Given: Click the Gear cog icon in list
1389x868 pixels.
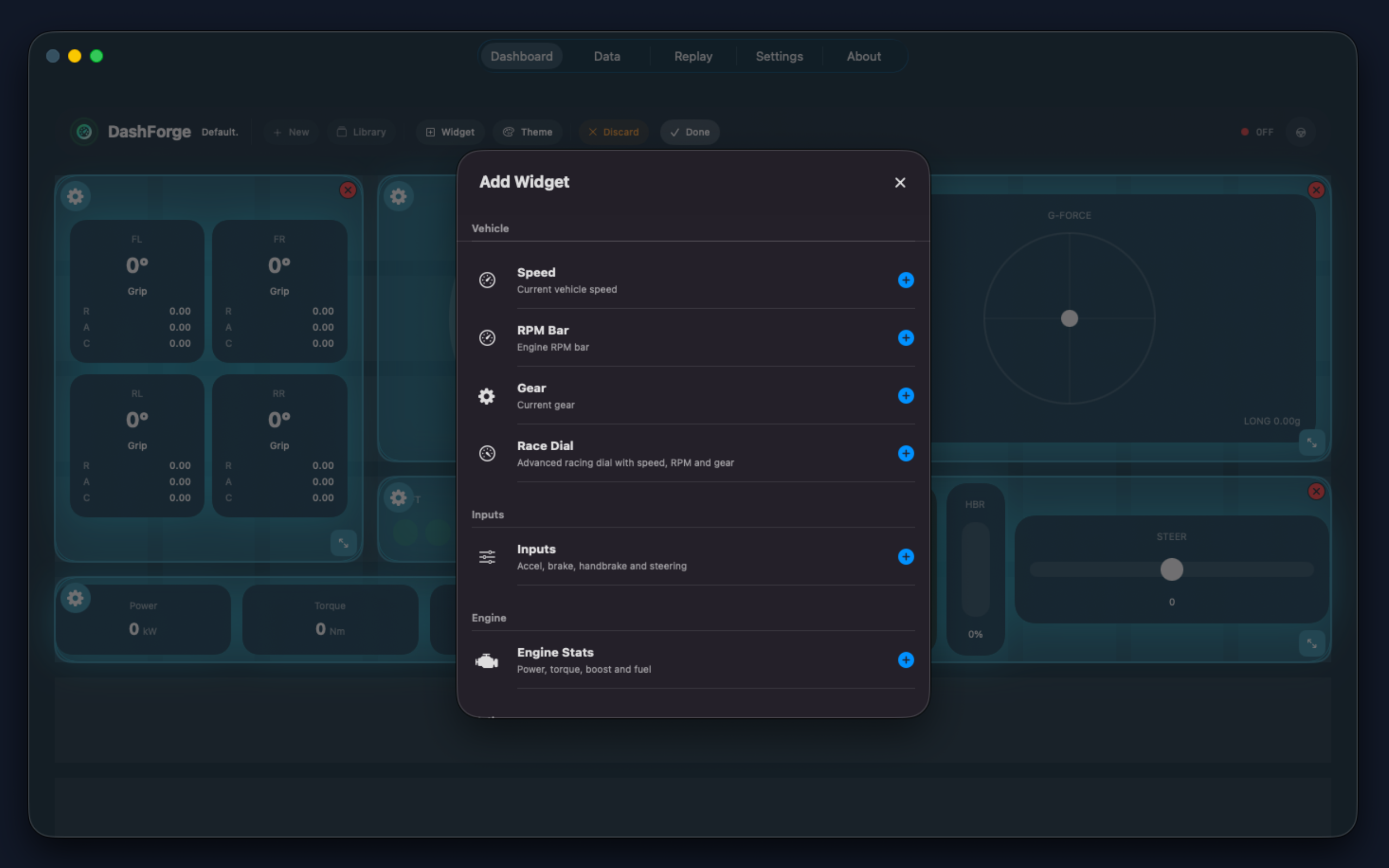Looking at the screenshot, I should point(487,396).
